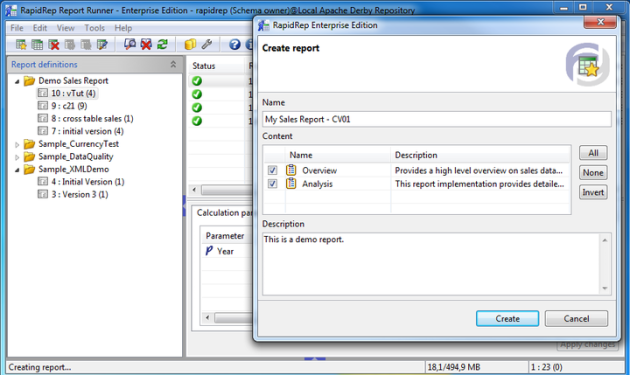Click the delete report red X table icon
This screenshot has width=630, height=375.
coord(53,45)
